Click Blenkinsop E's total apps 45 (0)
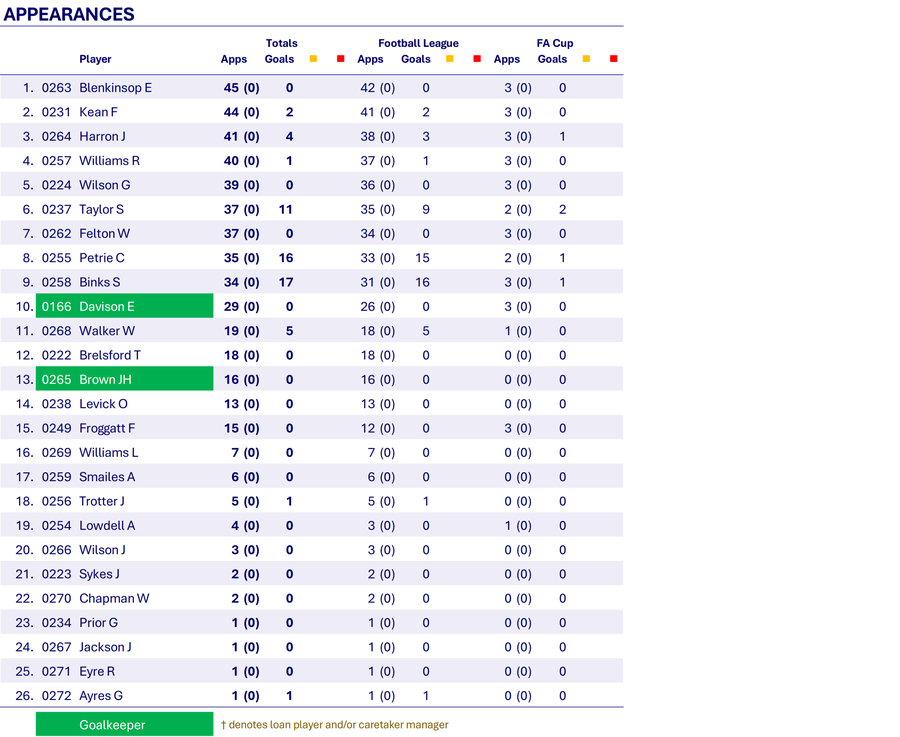This screenshot has width=900, height=737. pyautogui.click(x=242, y=88)
